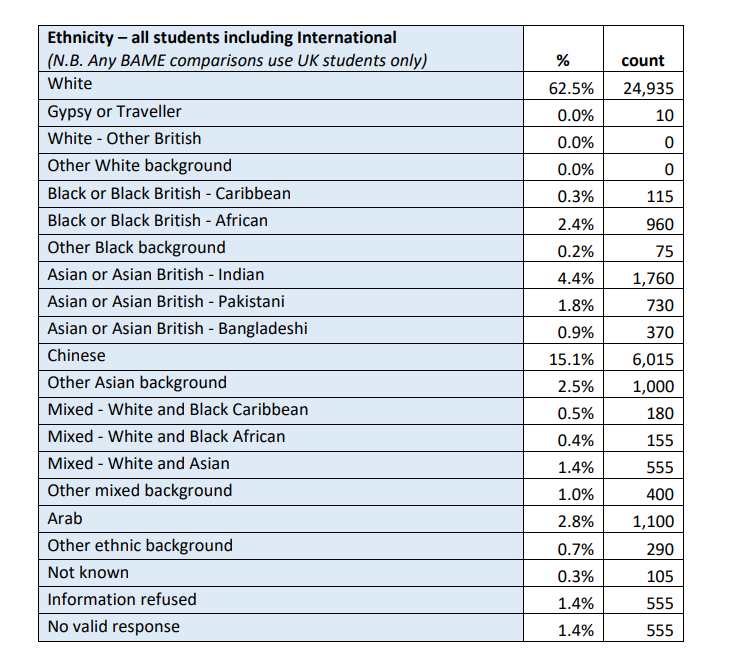The height and width of the screenshot is (659, 737).
Task: Select the '%' column header
Action: [562, 61]
